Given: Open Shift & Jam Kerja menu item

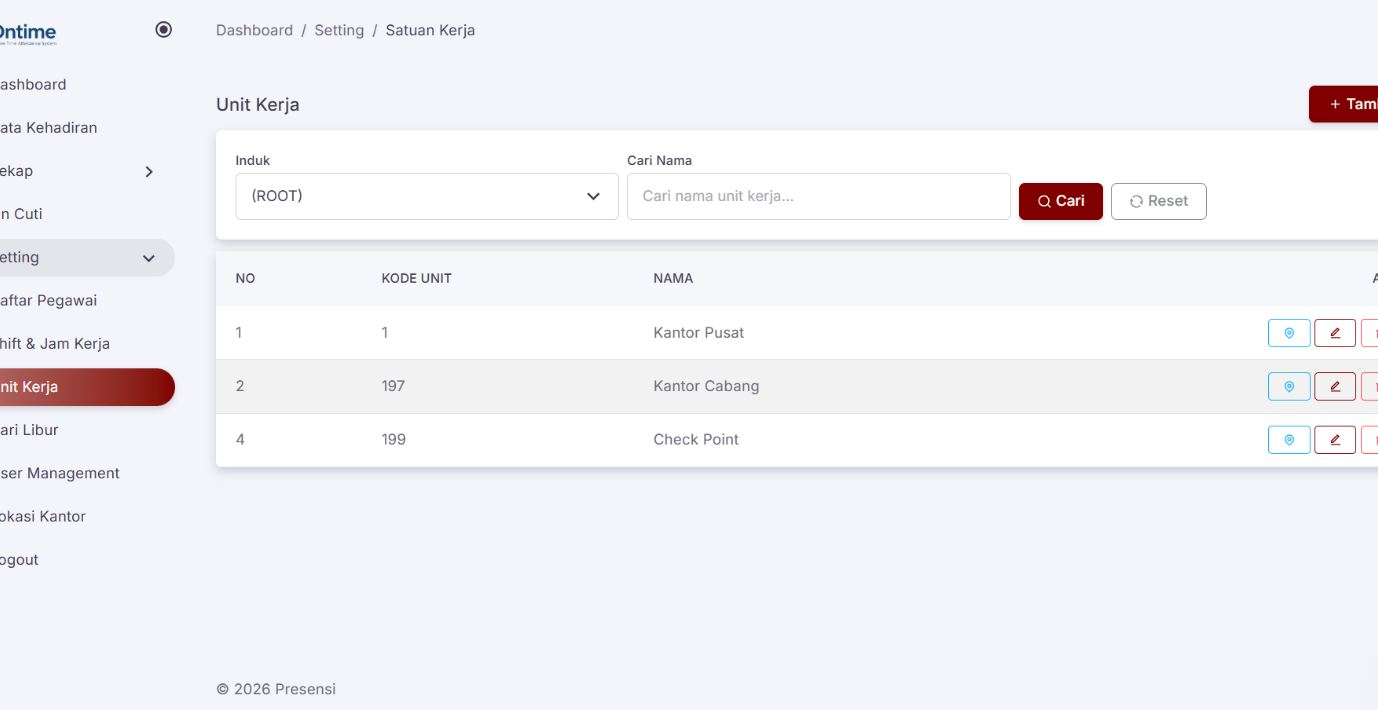Looking at the screenshot, I should tap(55, 343).
